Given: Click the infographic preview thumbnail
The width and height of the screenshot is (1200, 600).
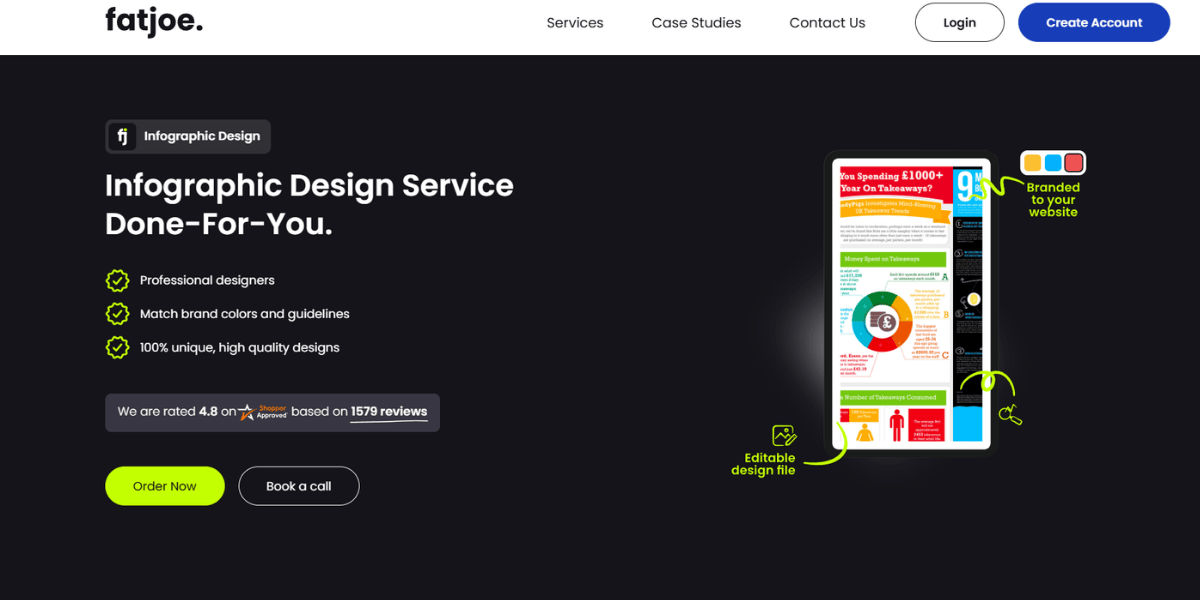Looking at the screenshot, I should [x=910, y=303].
